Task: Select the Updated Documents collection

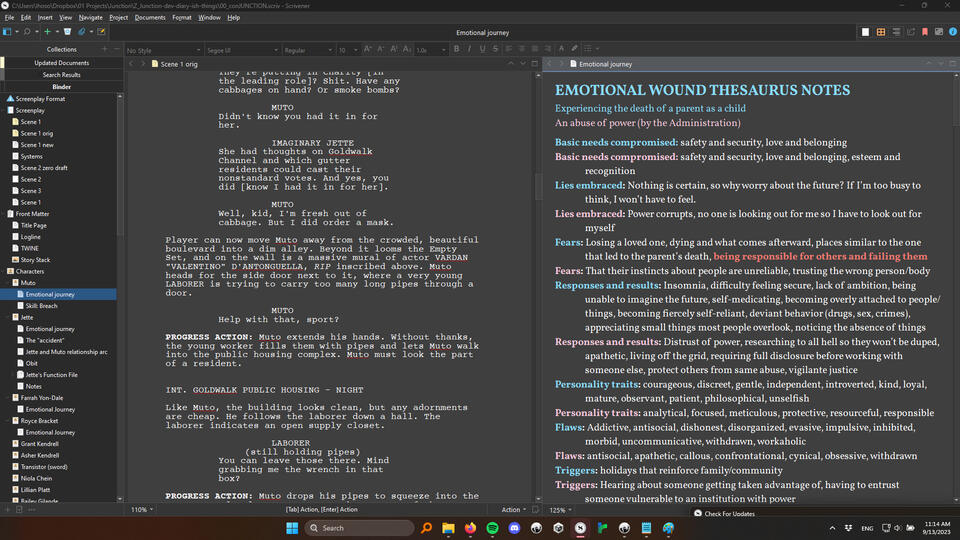Action: point(61,62)
